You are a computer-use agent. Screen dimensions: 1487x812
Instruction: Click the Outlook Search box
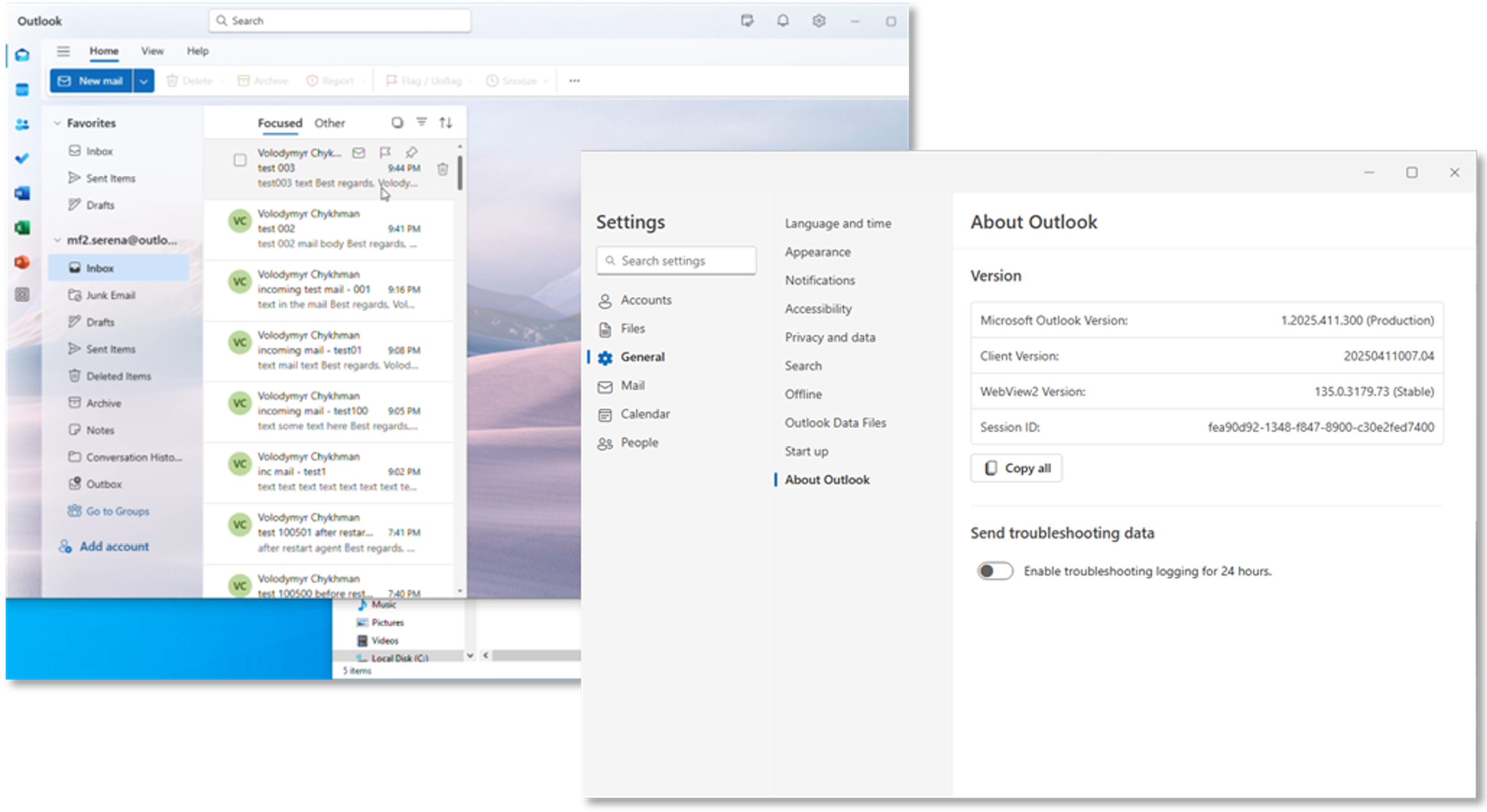pos(340,21)
